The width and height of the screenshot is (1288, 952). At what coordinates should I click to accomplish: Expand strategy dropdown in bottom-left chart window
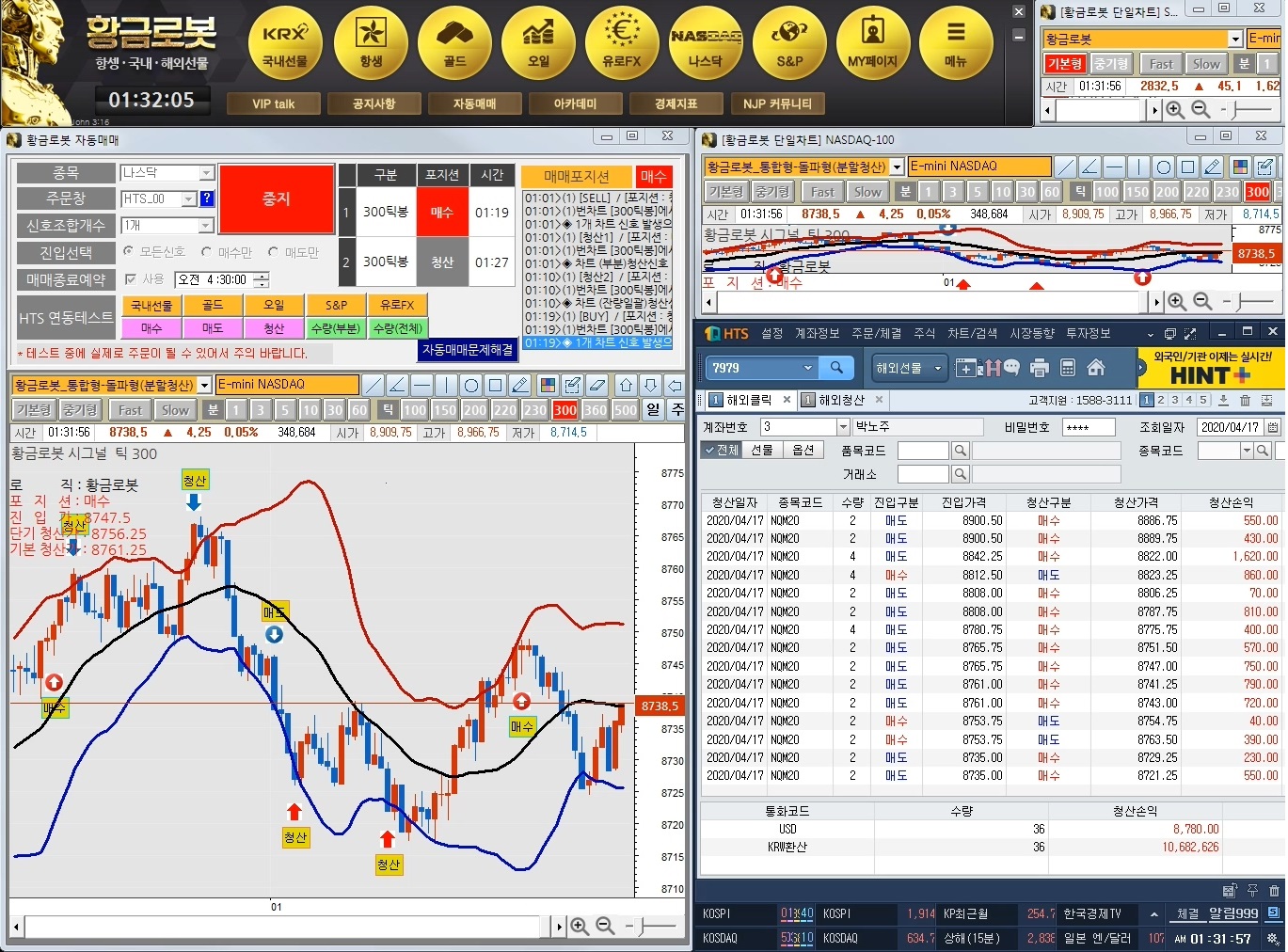point(205,385)
